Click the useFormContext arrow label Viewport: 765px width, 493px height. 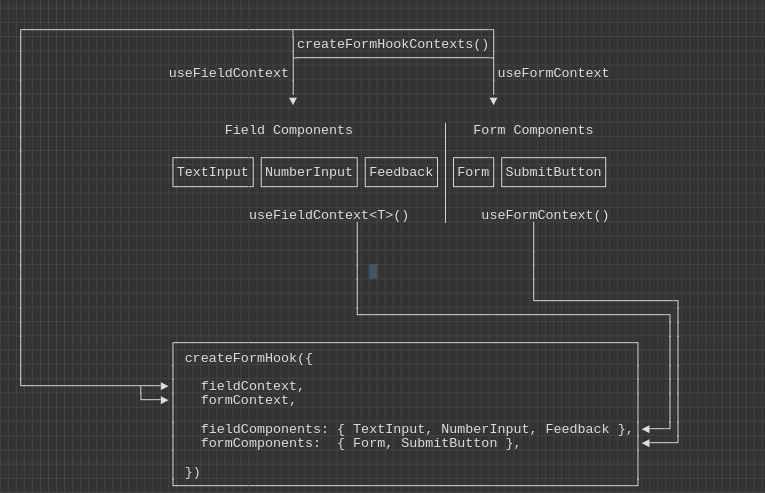tap(553, 73)
